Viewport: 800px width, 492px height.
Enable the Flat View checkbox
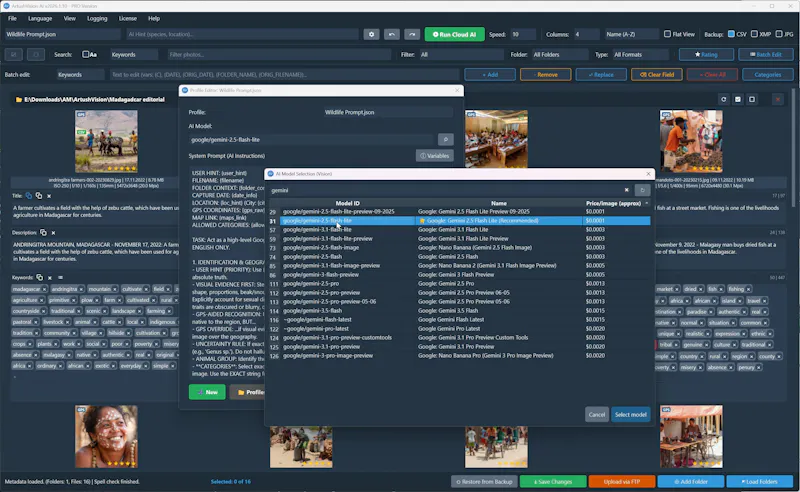click(667, 34)
